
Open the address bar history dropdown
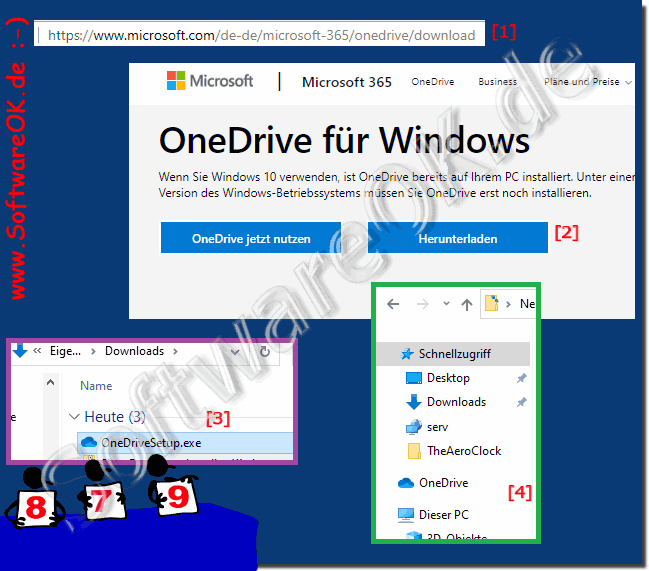235,352
